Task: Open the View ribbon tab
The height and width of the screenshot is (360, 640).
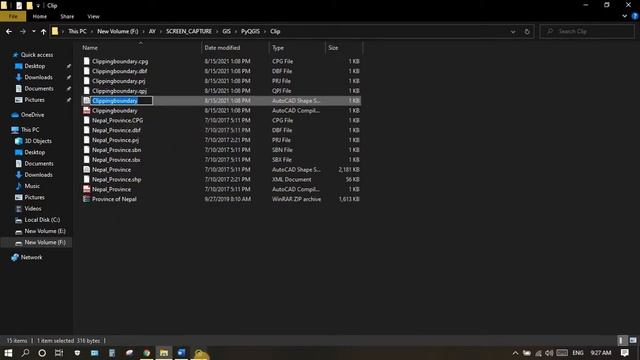Action: click(x=93, y=16)
